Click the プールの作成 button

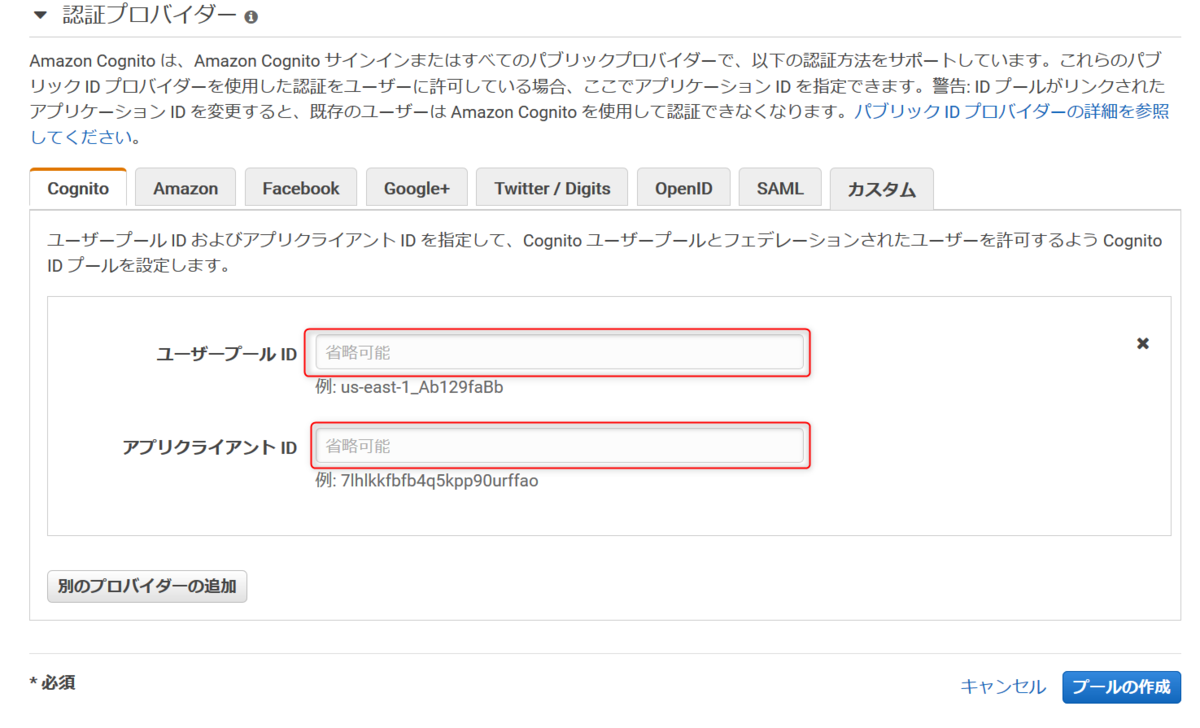[1121, 687]
